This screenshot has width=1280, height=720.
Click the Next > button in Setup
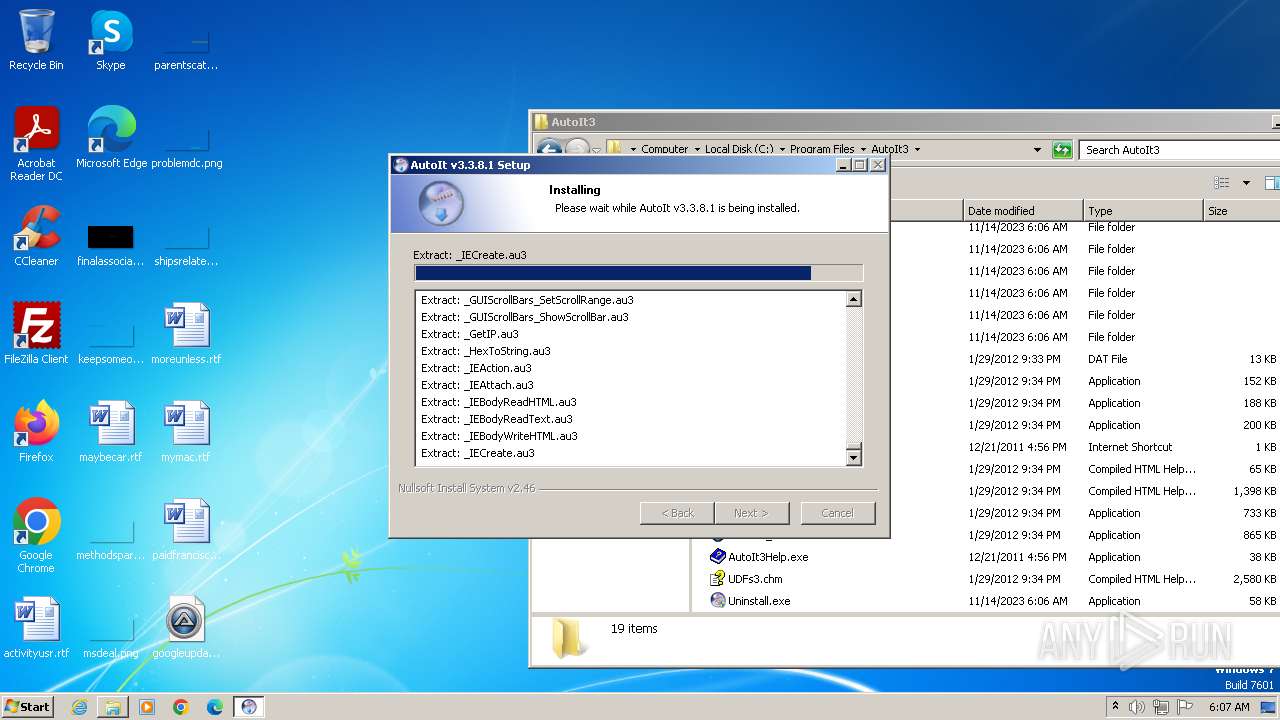[x=751, y=513]
